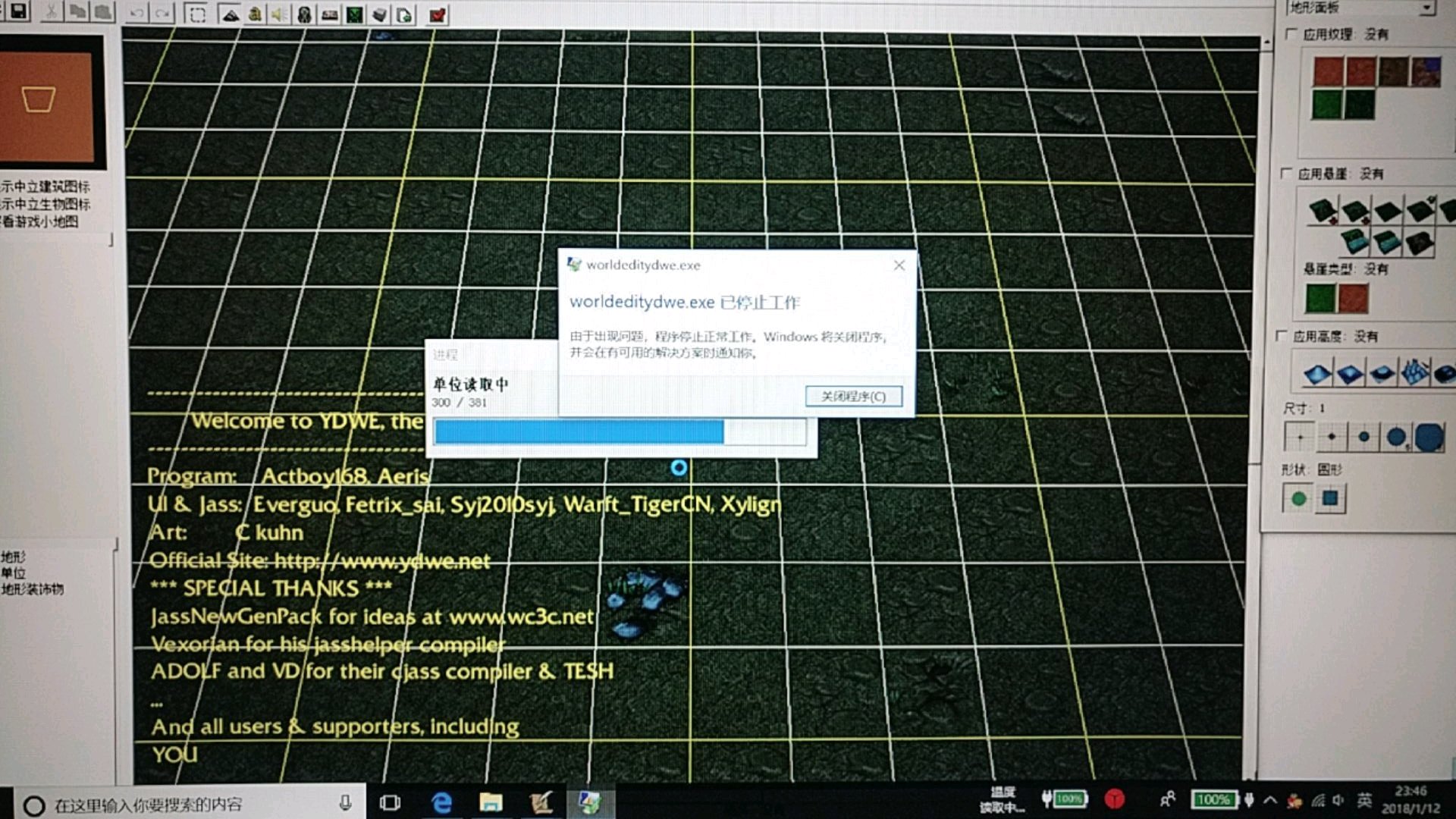Choose the largest brush size
1456x819 pixels.
(x=1429, y=438)
